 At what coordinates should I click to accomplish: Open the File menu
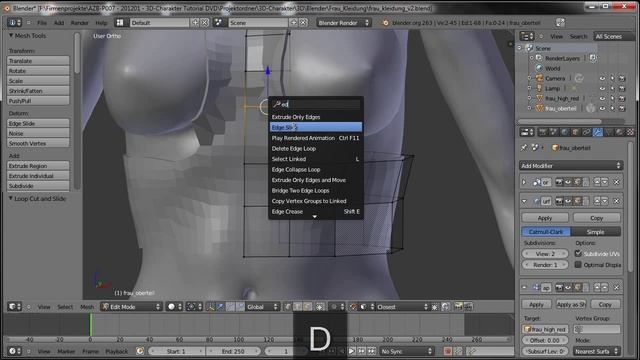tap(42, 23)
